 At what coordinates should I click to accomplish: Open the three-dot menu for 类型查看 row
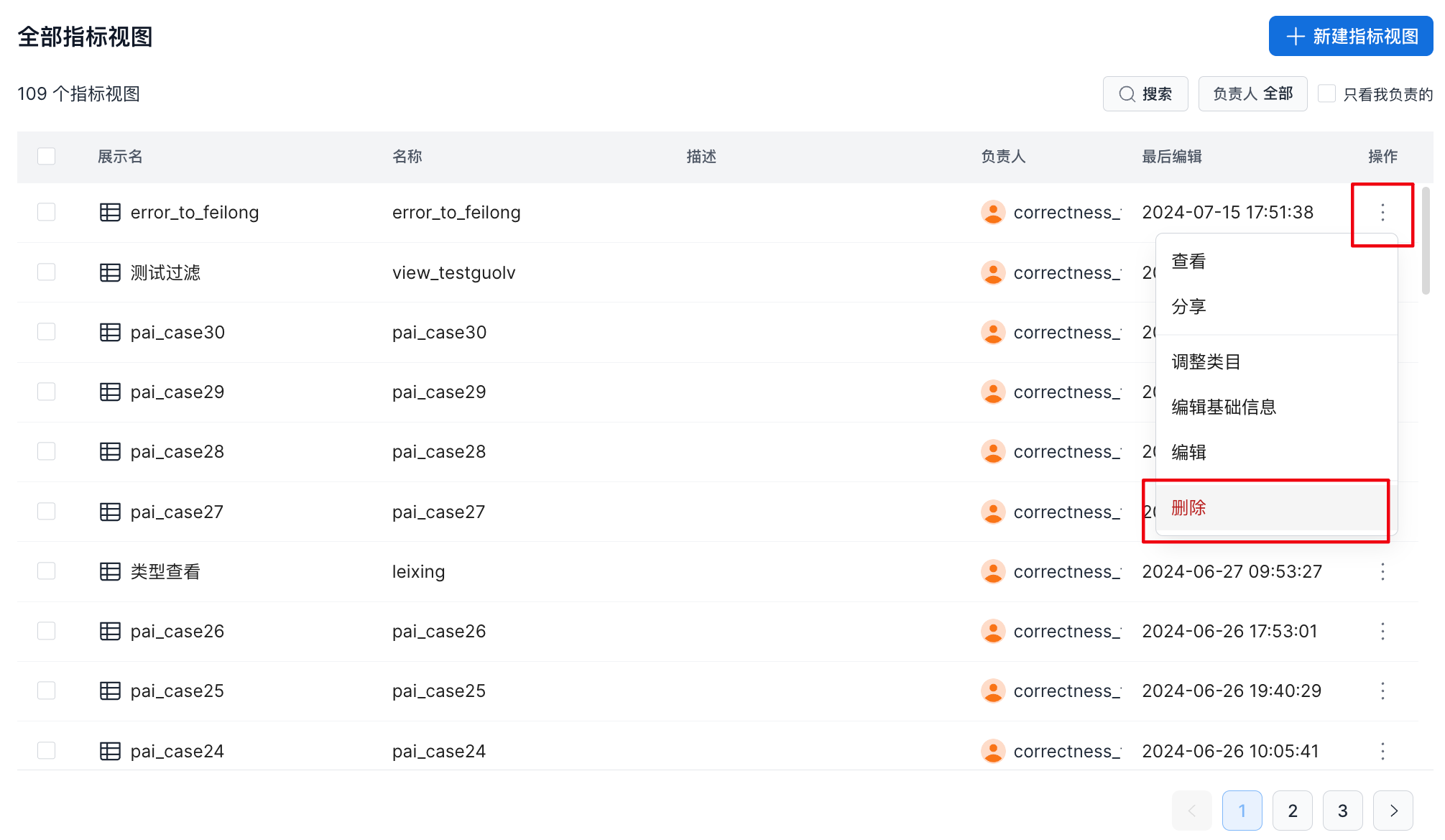point(1382,572)
